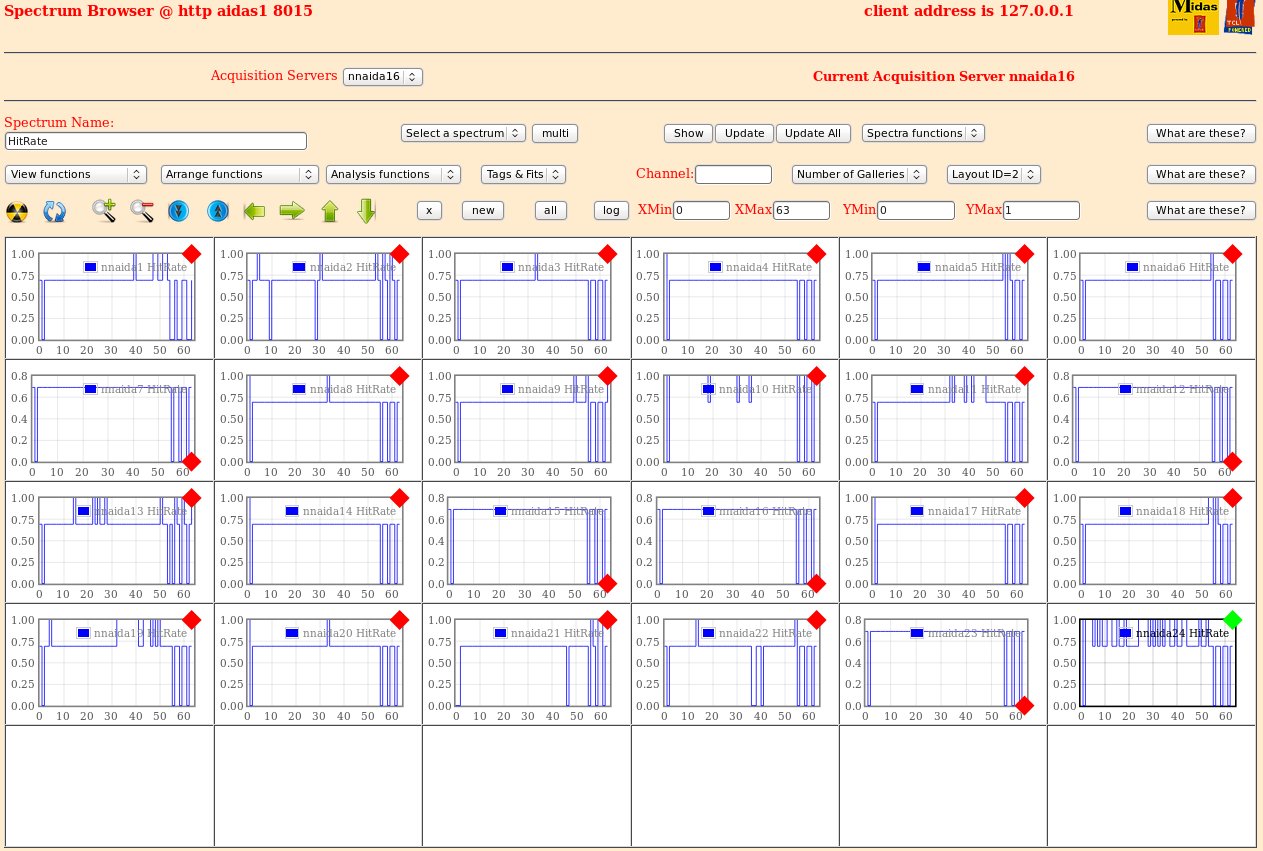Zoom out with the red-minus magnifier

click(142, 211)
